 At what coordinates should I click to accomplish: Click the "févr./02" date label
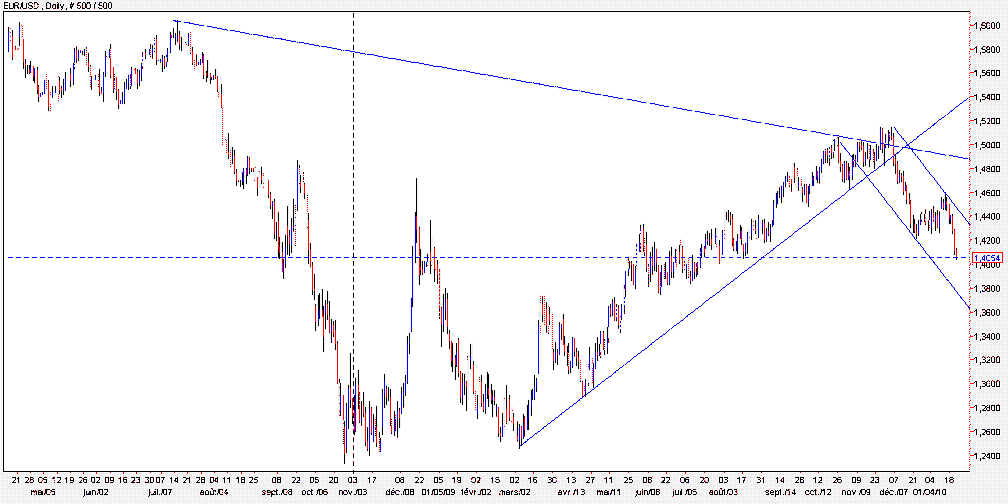pos(475,492)
